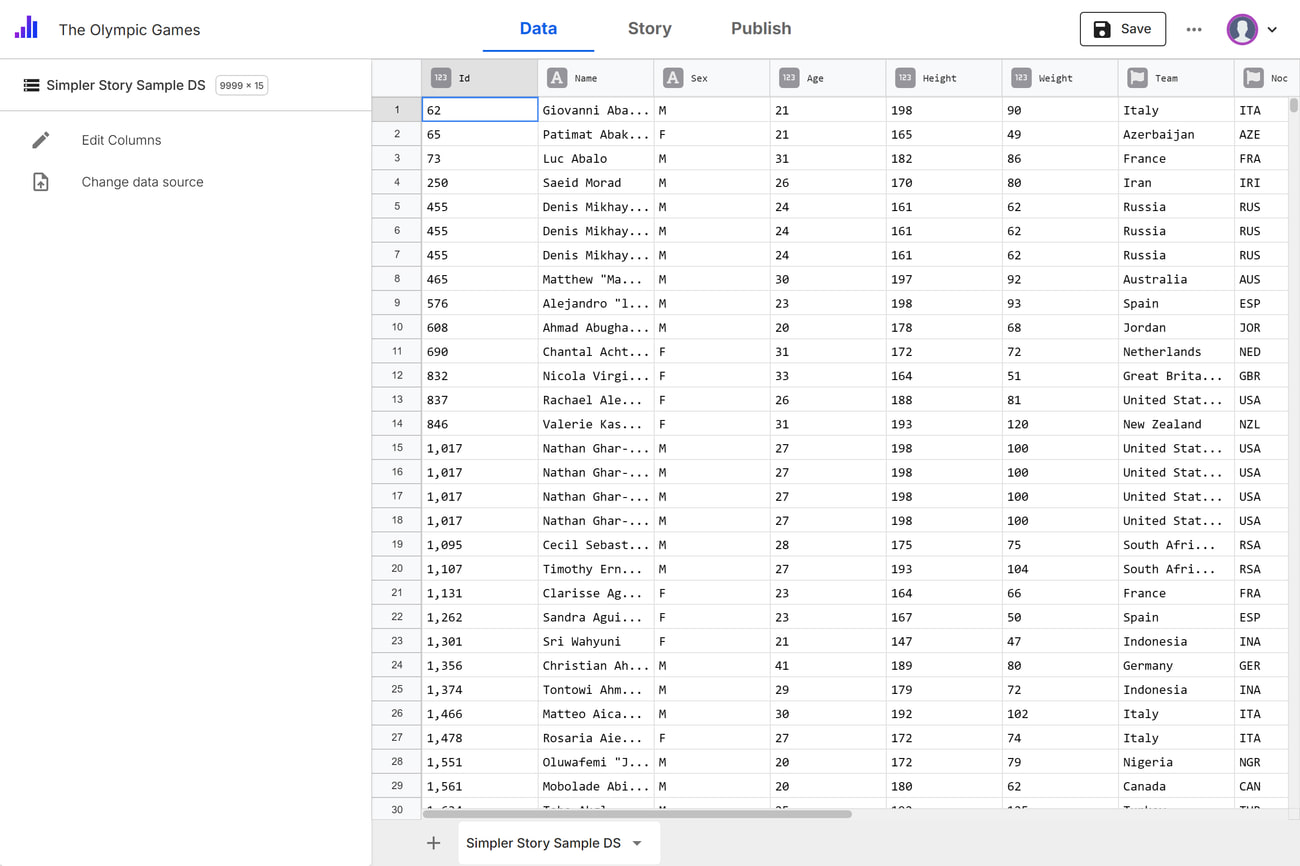Click the data source list icon
Image resolution: width=1300 pixels, height=866 pixels.
pyautogui.click(x=31, y=85)
